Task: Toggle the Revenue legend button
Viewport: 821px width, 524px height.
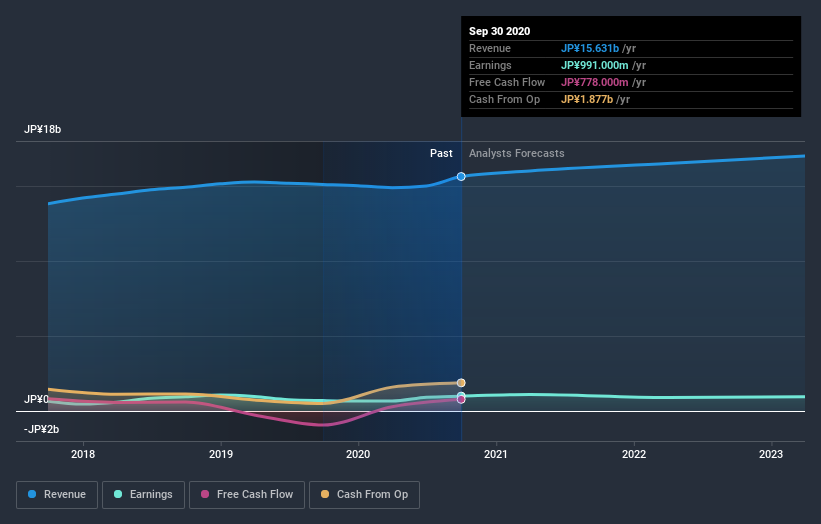Action: click(57, 495)
